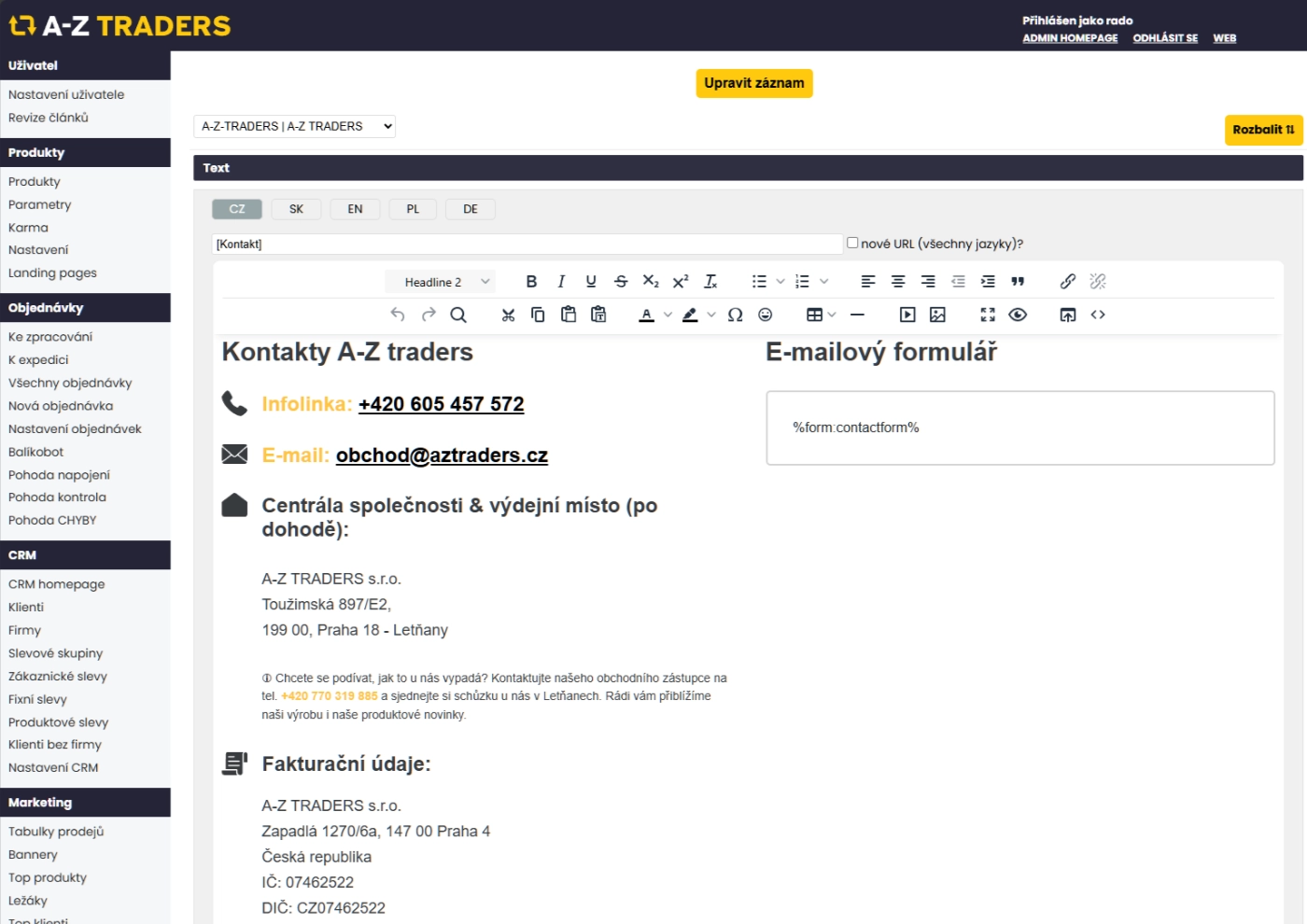Screen dimensions: 1307x924
Task: Open the text color picker
Action: click(x=646, y=315)
